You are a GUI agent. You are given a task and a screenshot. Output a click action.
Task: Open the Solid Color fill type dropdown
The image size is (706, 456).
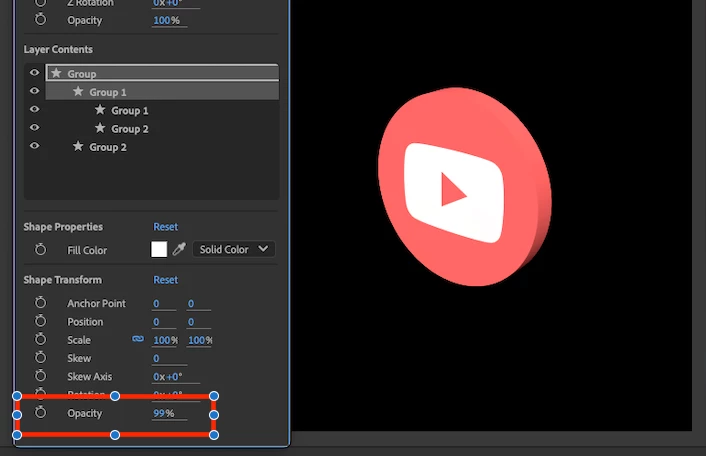[x=234, y=249]
